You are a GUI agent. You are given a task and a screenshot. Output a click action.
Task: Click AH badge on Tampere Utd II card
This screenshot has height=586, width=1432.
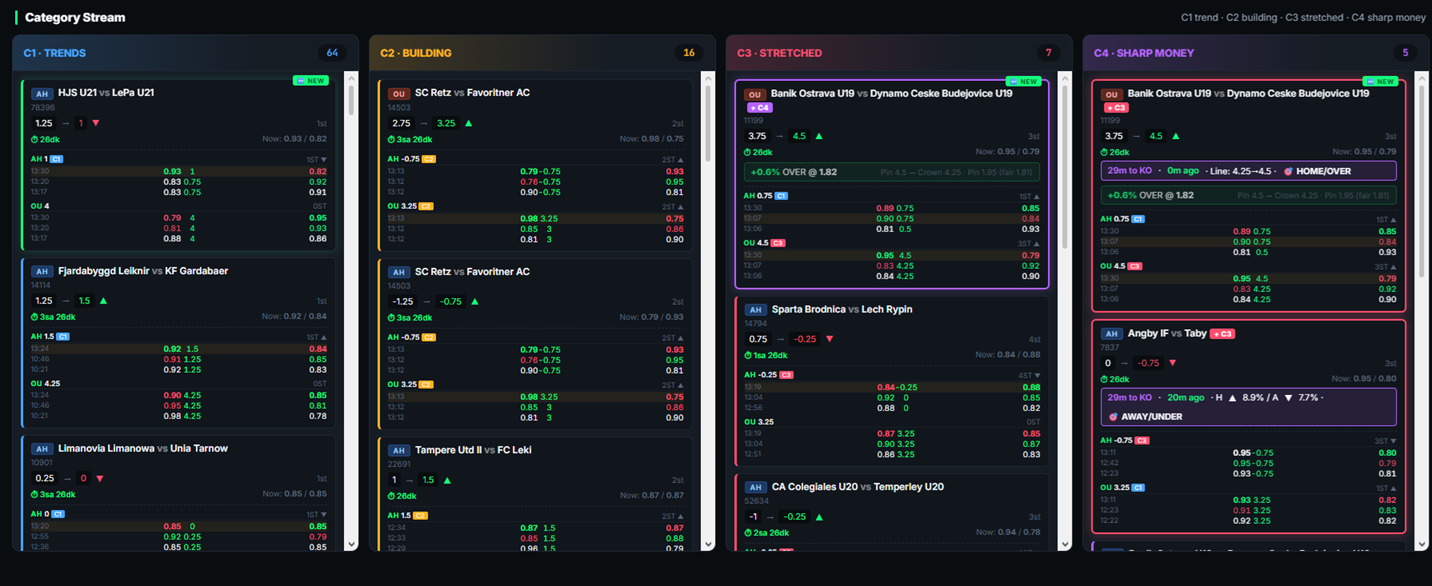(398, 451)
